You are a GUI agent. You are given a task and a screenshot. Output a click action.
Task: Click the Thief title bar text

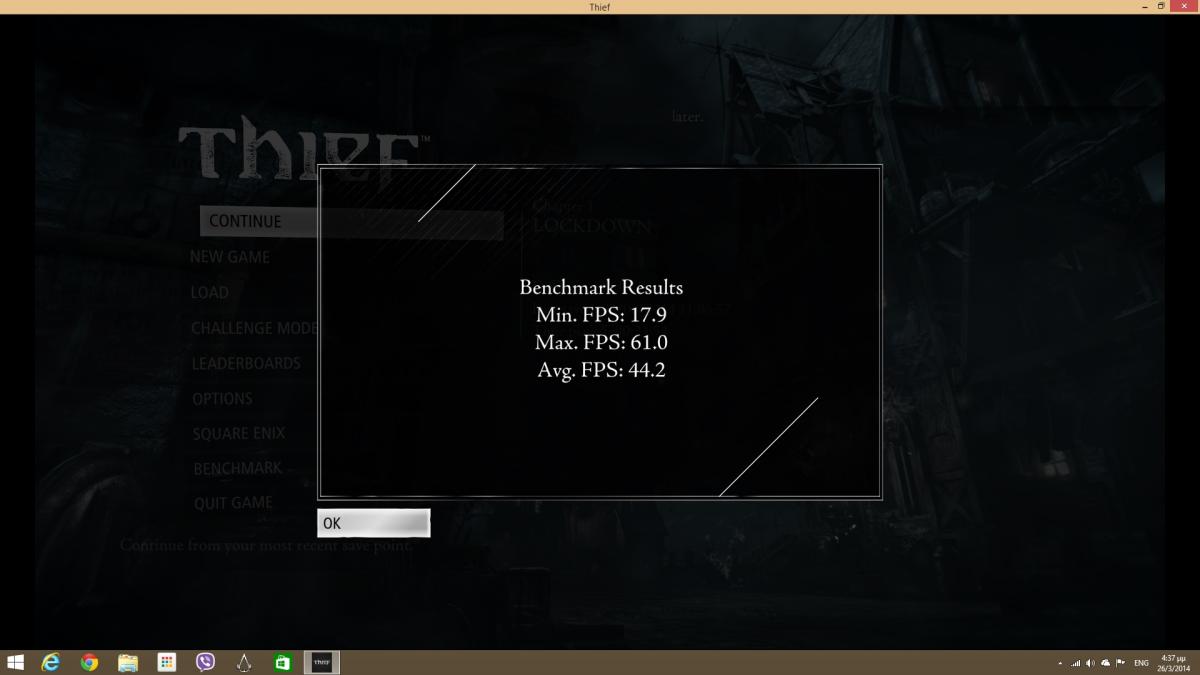600,7
